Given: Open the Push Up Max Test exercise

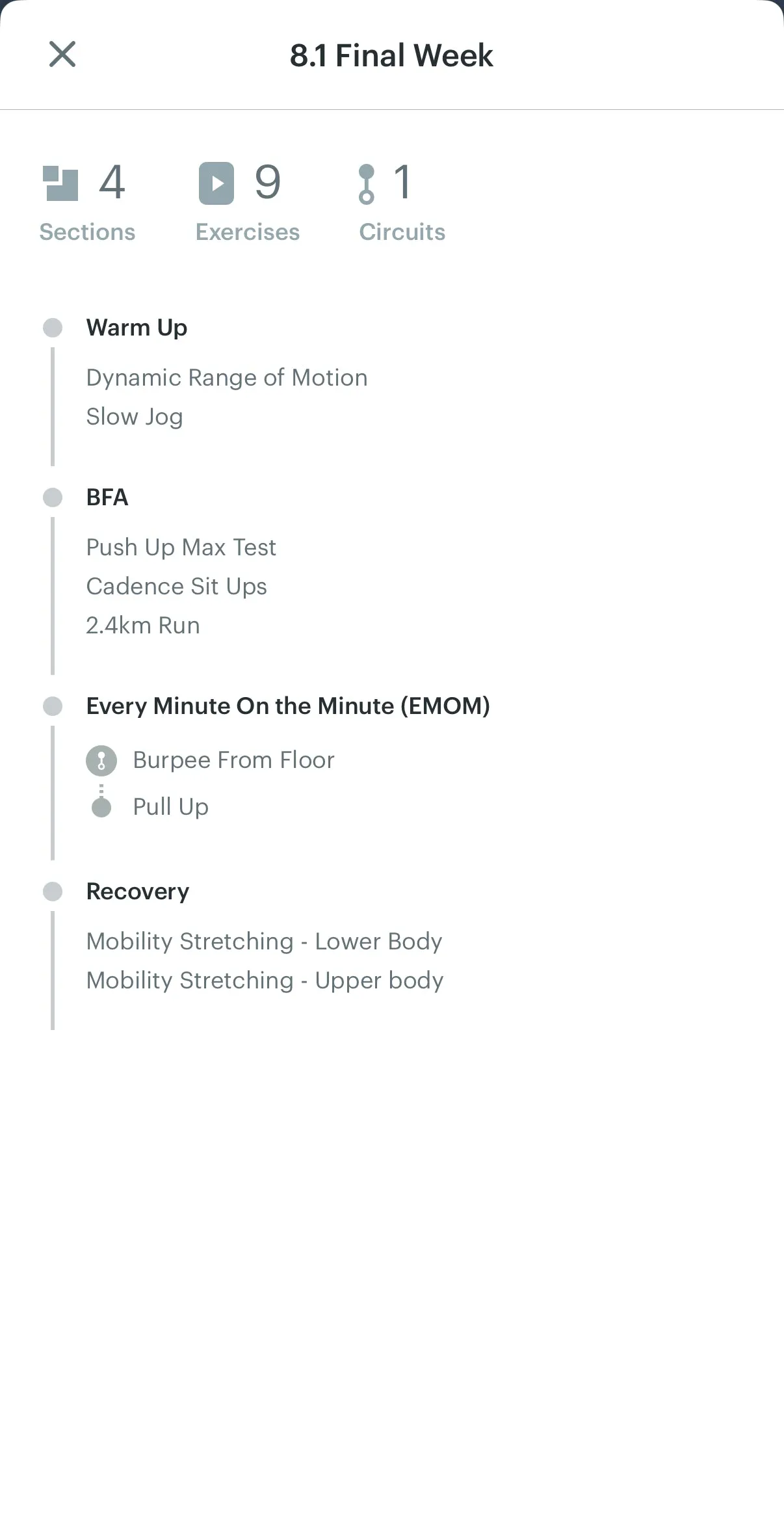Looking at the screenshot, I should tap(181, 548).
